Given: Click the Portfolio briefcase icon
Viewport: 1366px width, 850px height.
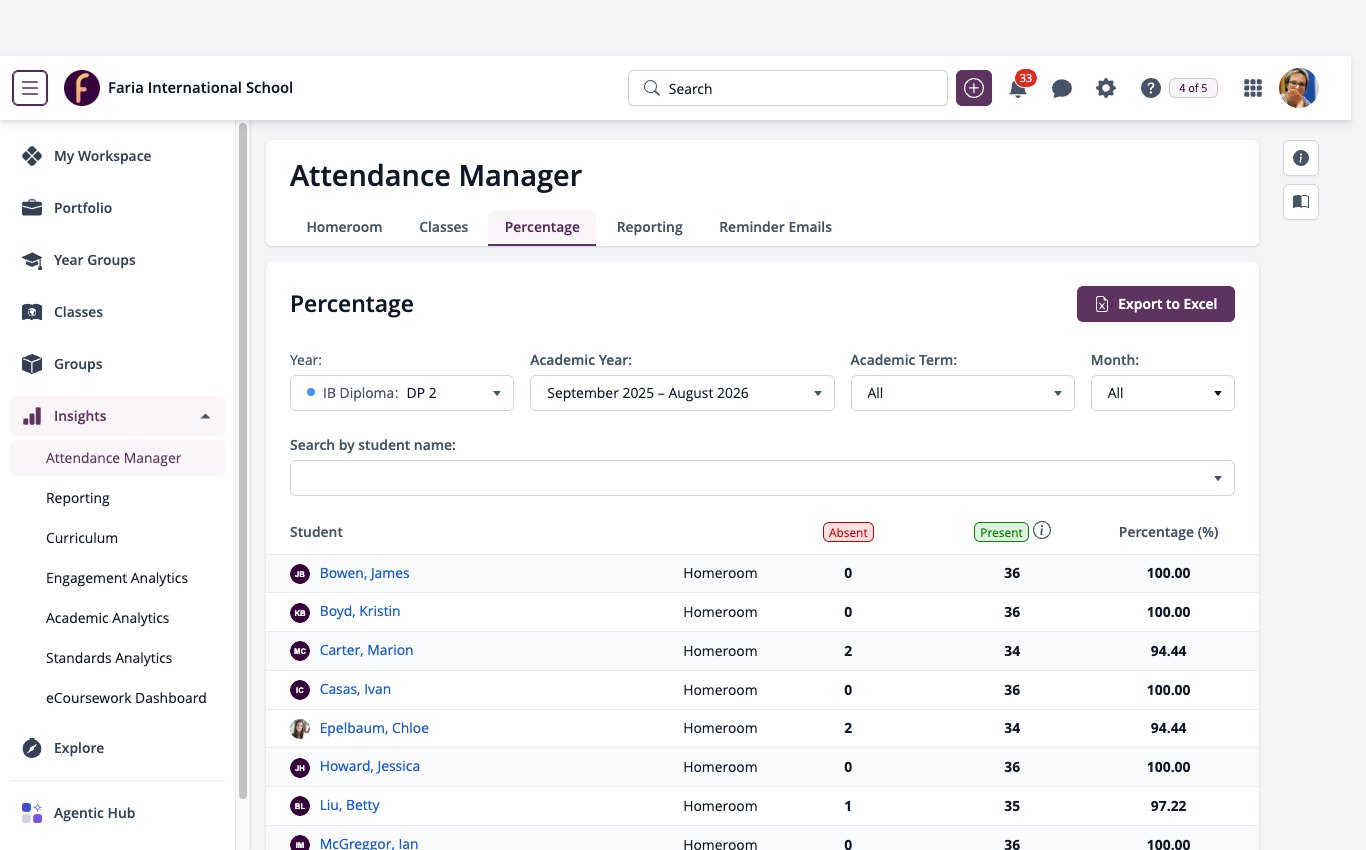Looking at the screenshot, I should (32, 208).
